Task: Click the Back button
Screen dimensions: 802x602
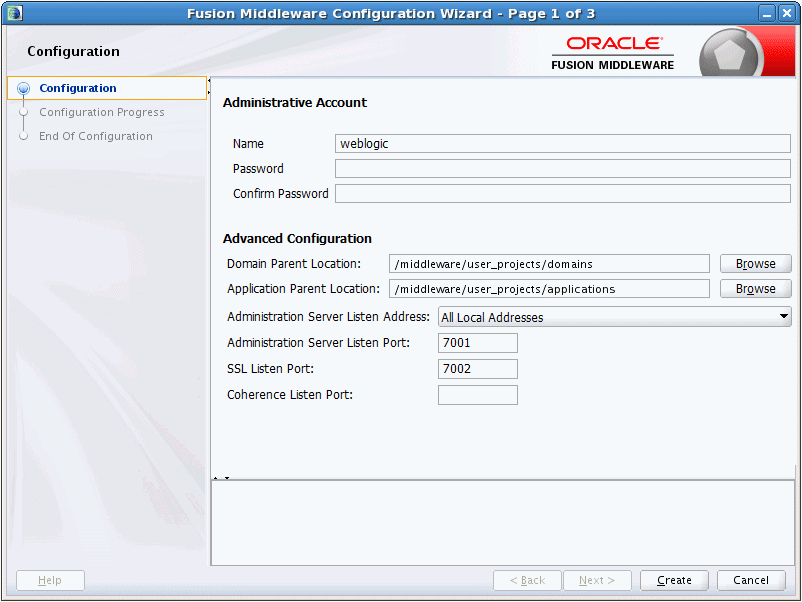Action: point(527,581)
